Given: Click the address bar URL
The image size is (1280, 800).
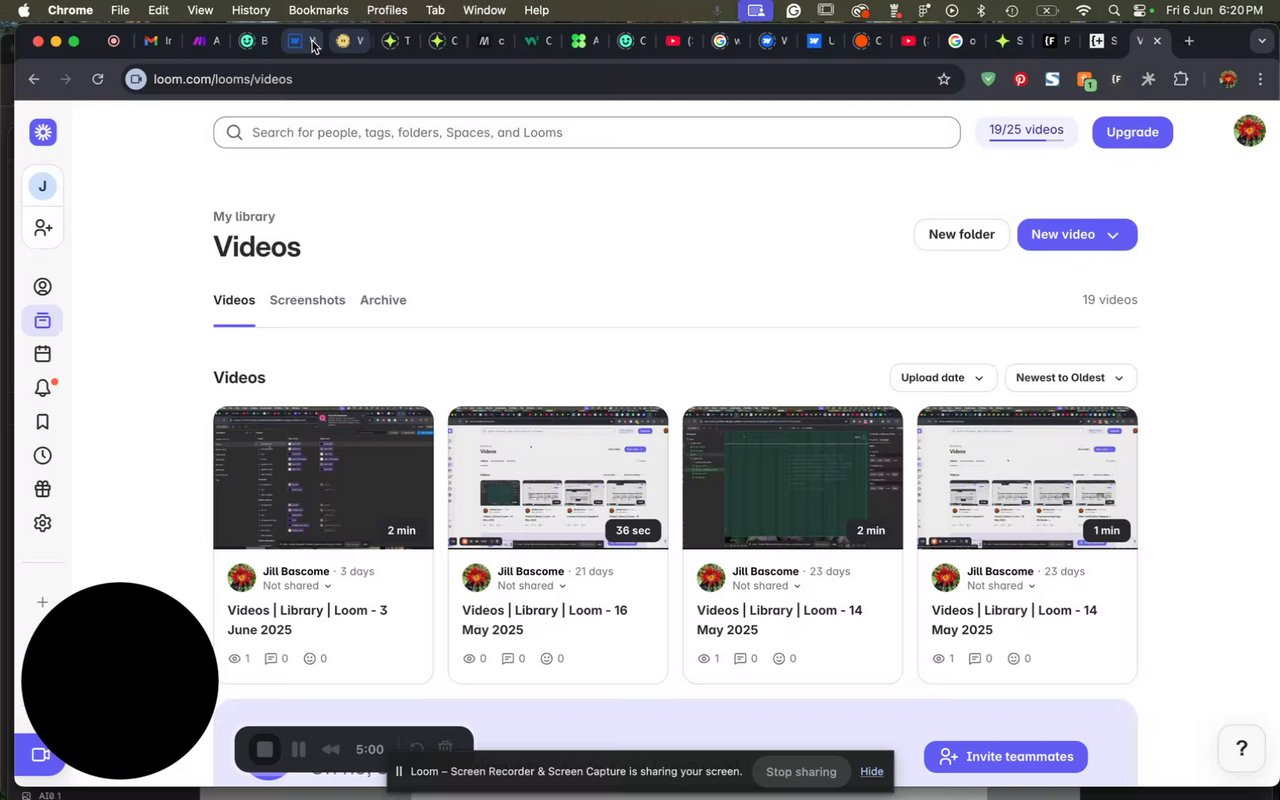Looking at the screenshot, I should tap(223, 79).
